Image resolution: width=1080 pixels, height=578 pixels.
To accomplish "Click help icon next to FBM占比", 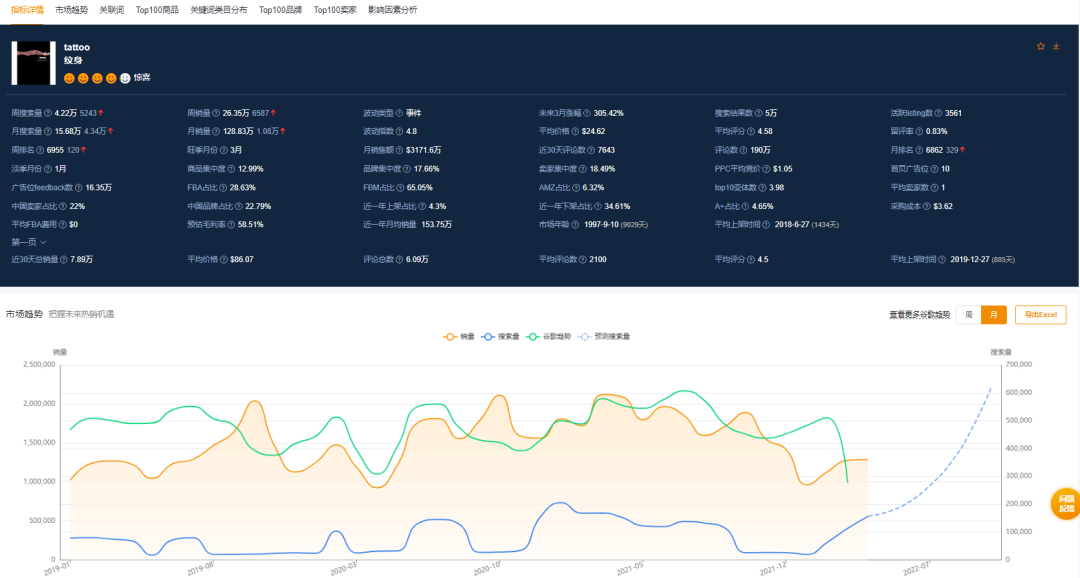I will tap(400, 187).
